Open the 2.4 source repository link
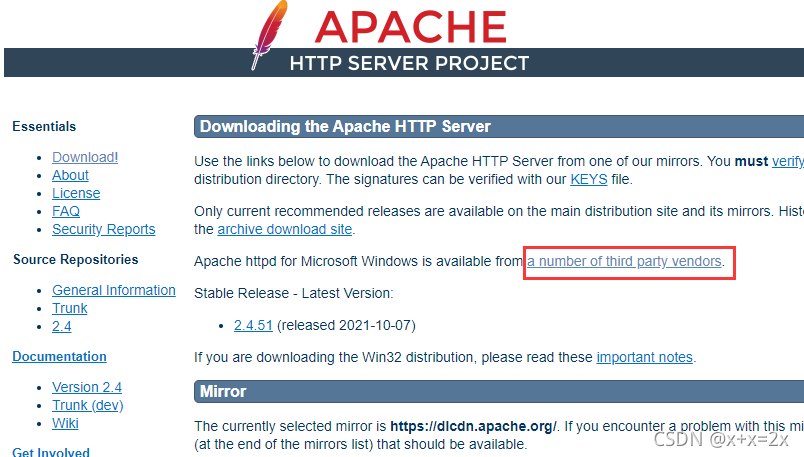 (x=62, y=326)
